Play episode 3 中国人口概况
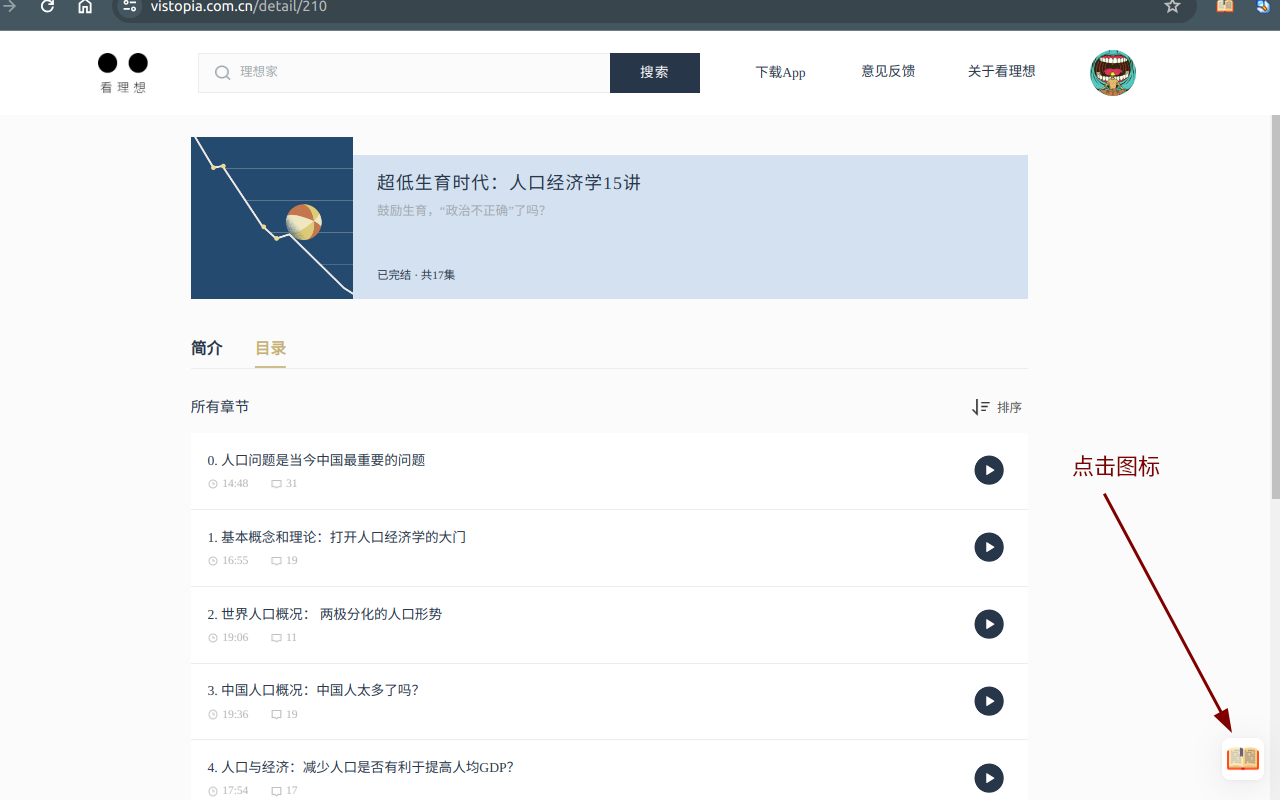The image size is (1280, 800). [x=988, y=701]
